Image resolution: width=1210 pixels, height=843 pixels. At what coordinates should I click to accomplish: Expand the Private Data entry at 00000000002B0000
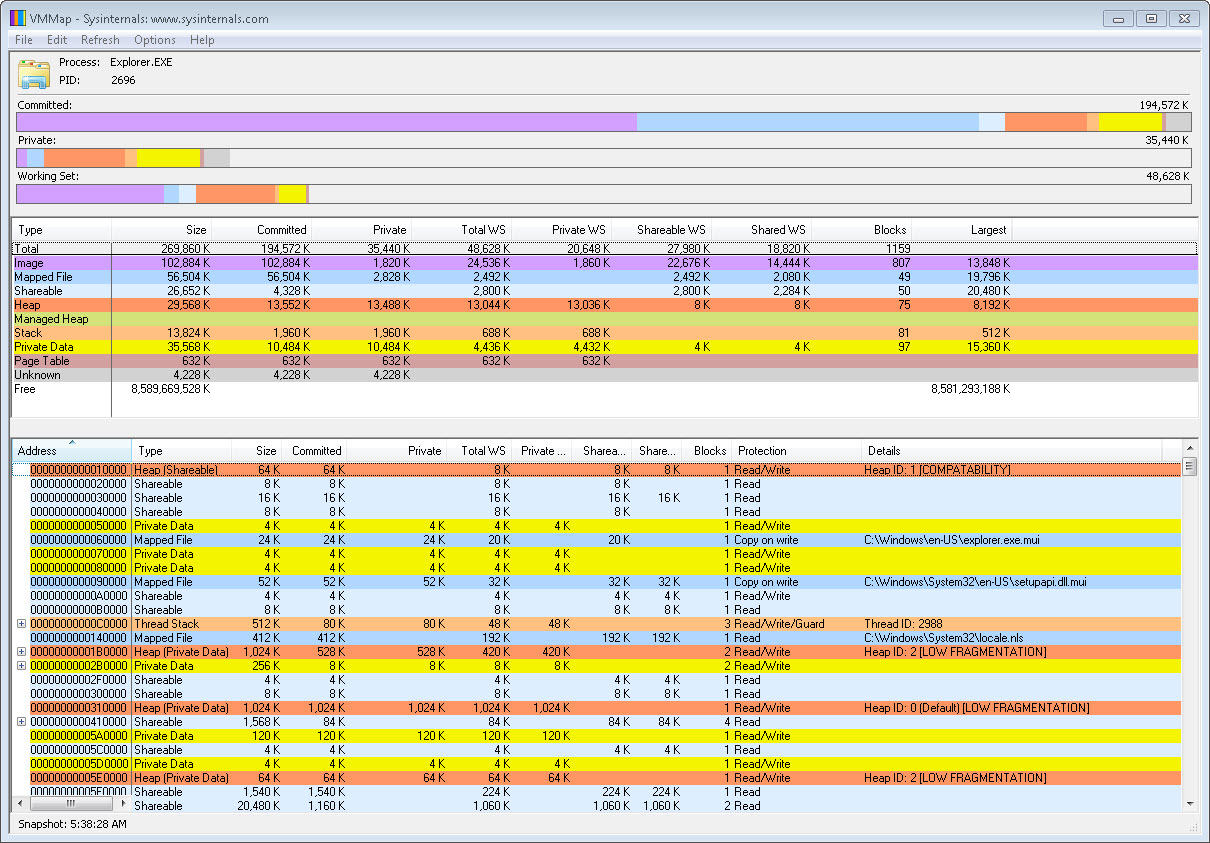pyautogui.click(x=22, y=665)
